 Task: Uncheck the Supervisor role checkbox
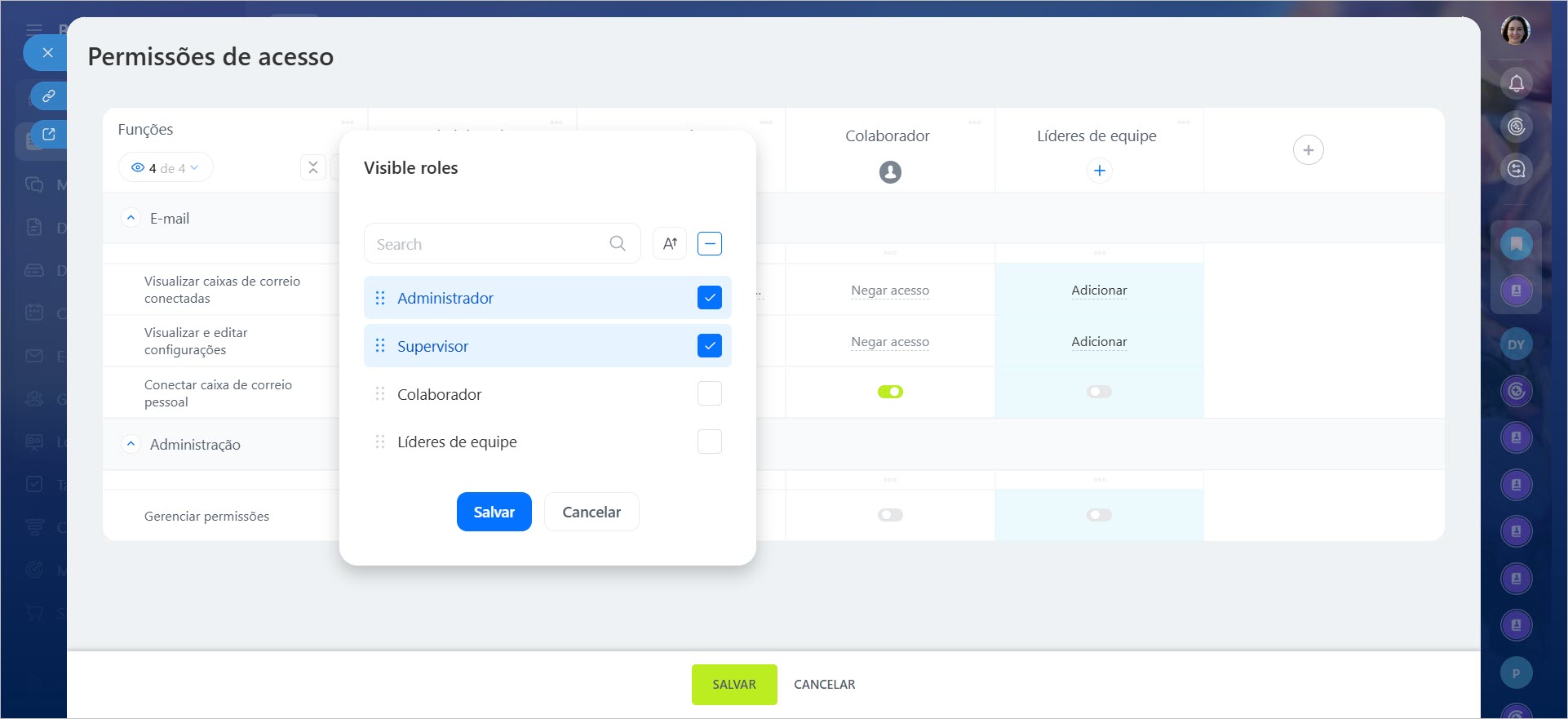click(710, 346)
